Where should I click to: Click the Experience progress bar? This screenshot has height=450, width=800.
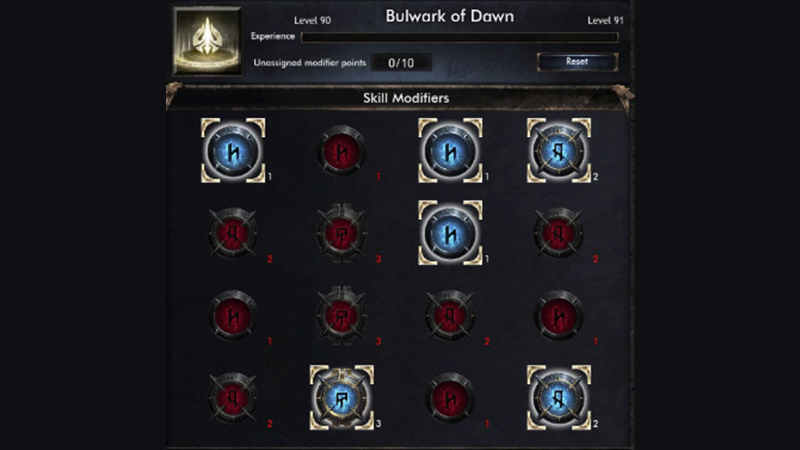pyautogui.click(x=459, y=37)
